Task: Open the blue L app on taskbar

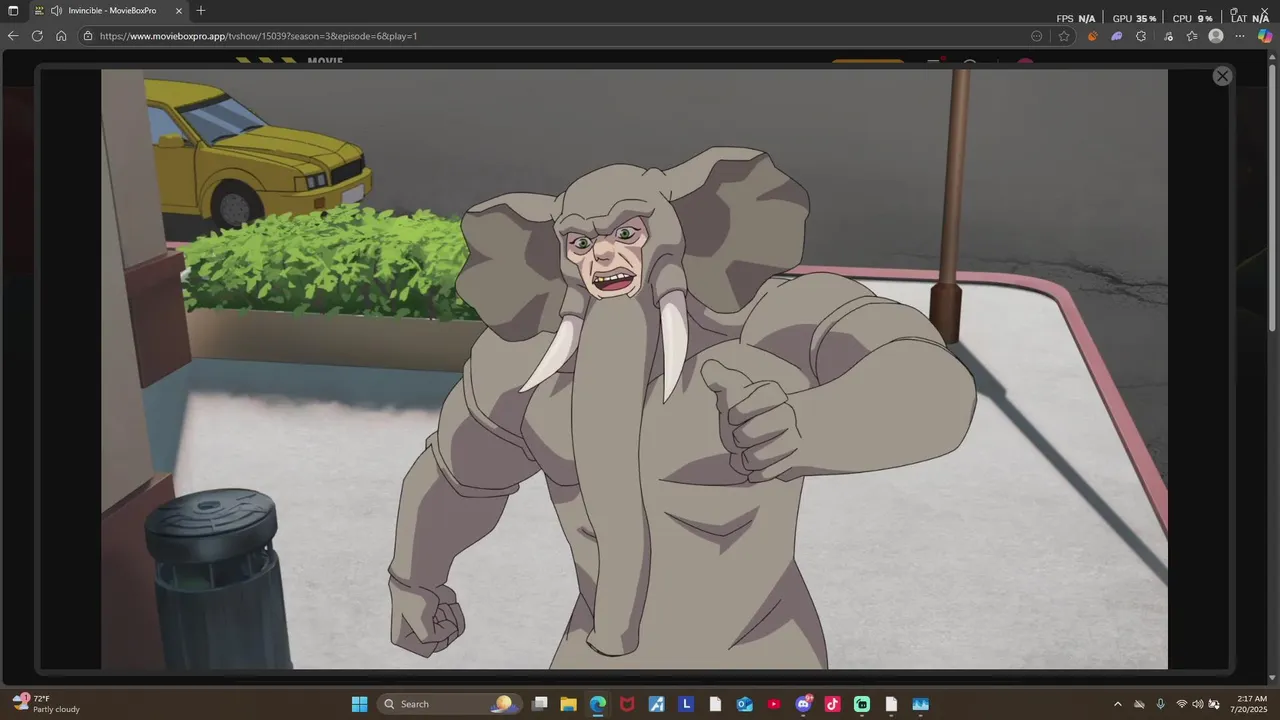Action: coord(686,704)
